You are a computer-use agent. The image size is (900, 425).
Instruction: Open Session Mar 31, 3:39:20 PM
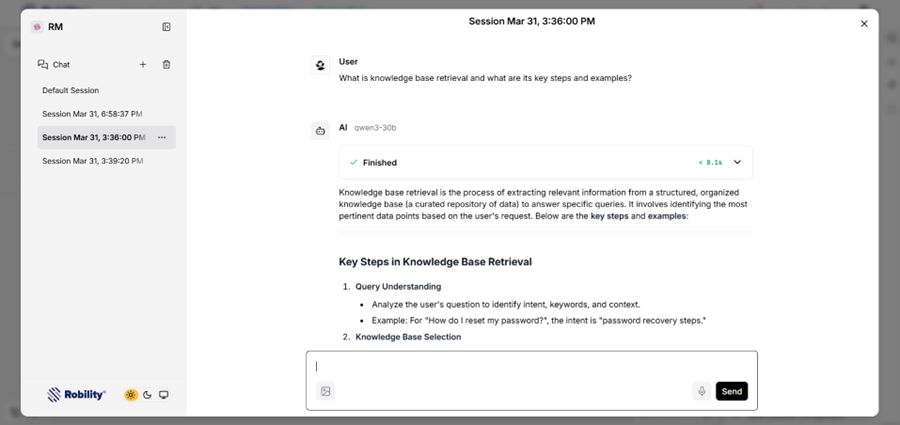(92, 161)
